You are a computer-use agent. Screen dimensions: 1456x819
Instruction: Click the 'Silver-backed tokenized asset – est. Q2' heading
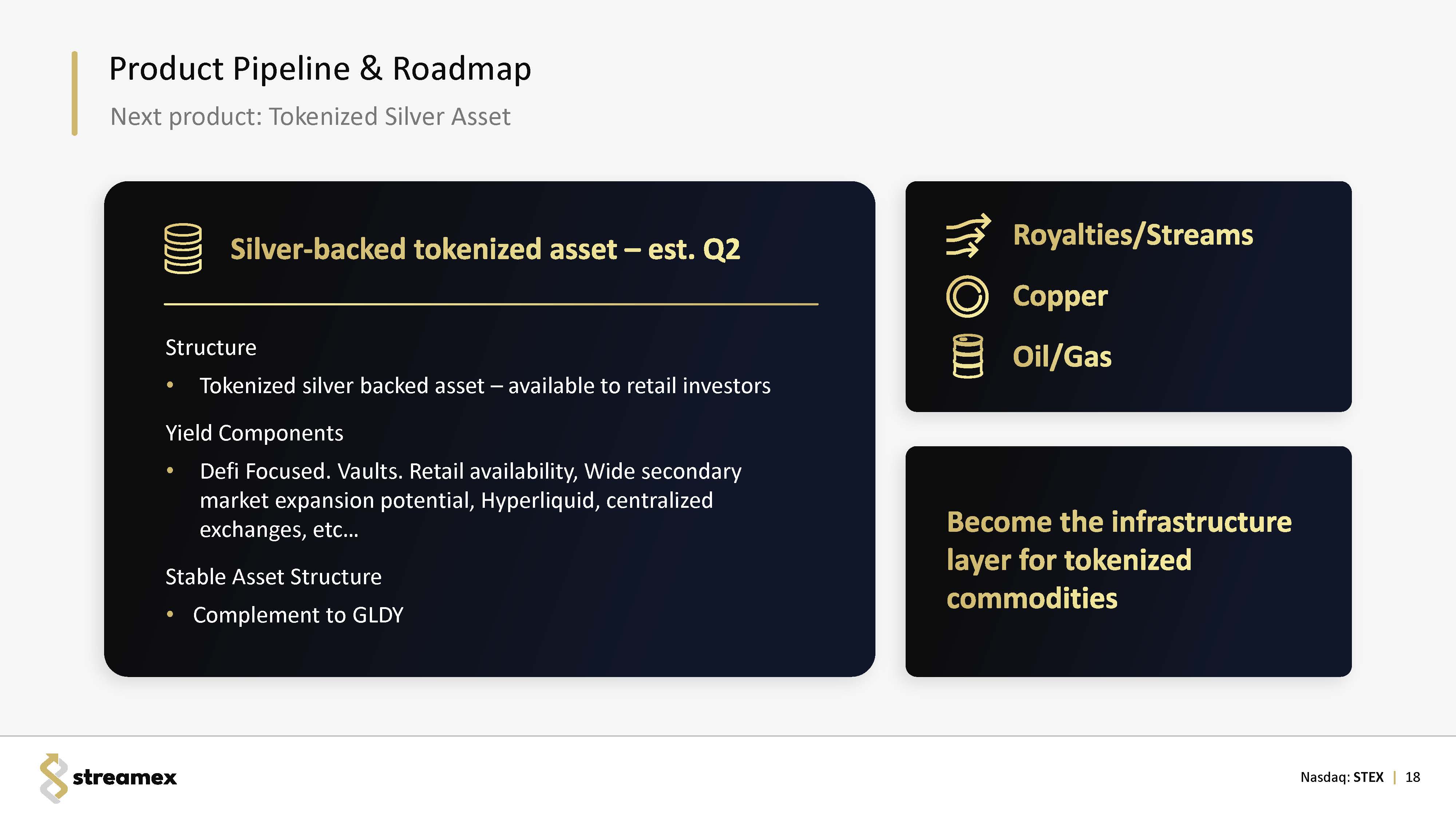485,249
